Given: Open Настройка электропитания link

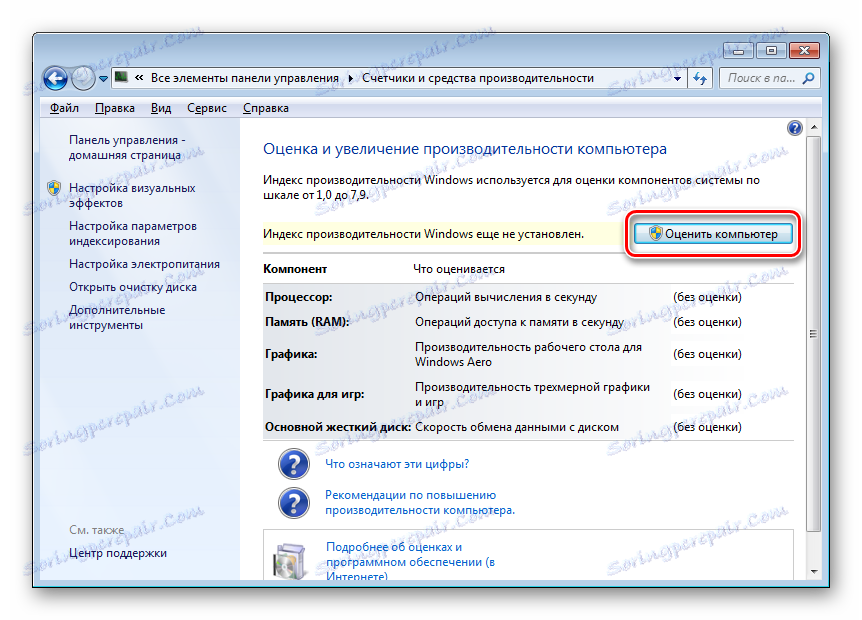Looking at the screenshot, I should (x=144, y=264).
